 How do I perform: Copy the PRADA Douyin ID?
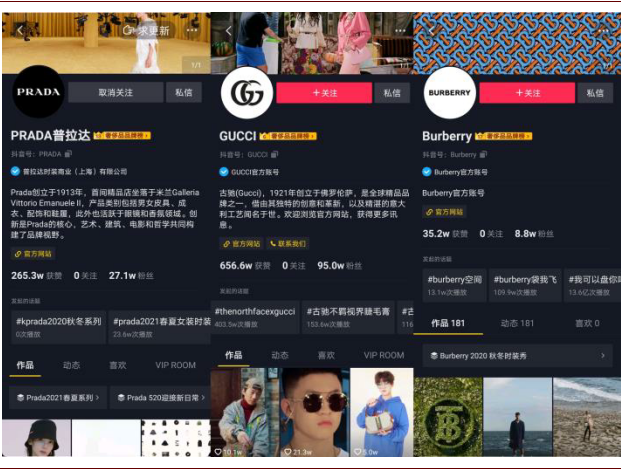tap(69, 154)
